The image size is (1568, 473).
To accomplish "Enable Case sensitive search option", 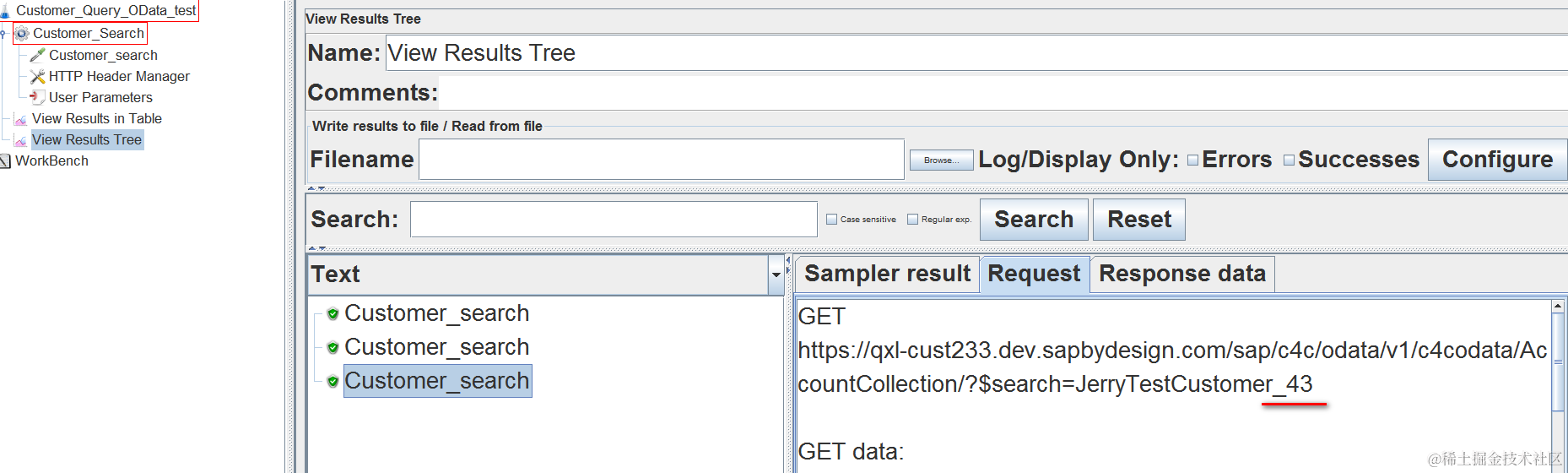I will [831, 219].
